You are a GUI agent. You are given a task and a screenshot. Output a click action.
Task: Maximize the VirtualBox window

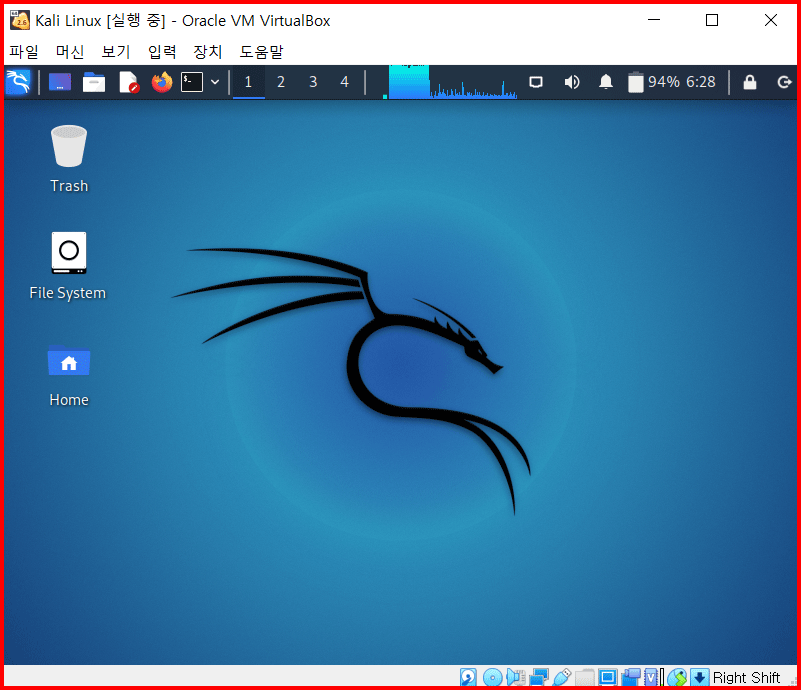(712, 20)
